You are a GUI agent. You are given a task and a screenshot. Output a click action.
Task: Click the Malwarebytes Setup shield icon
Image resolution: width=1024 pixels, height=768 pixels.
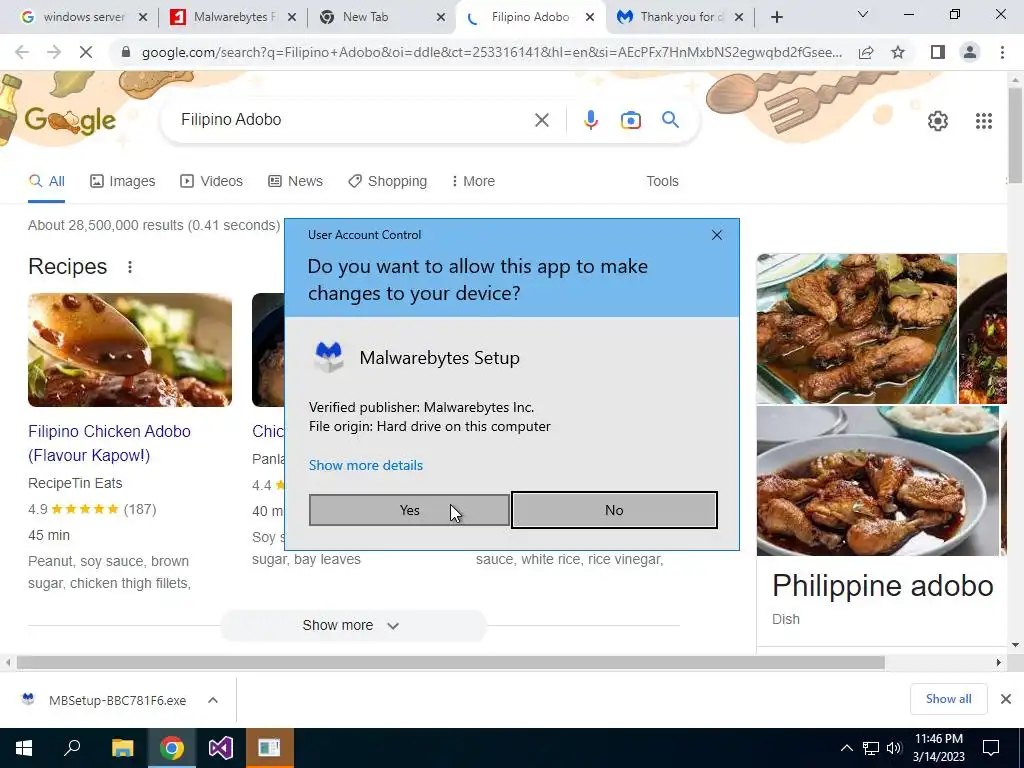(x=328, y=357)
